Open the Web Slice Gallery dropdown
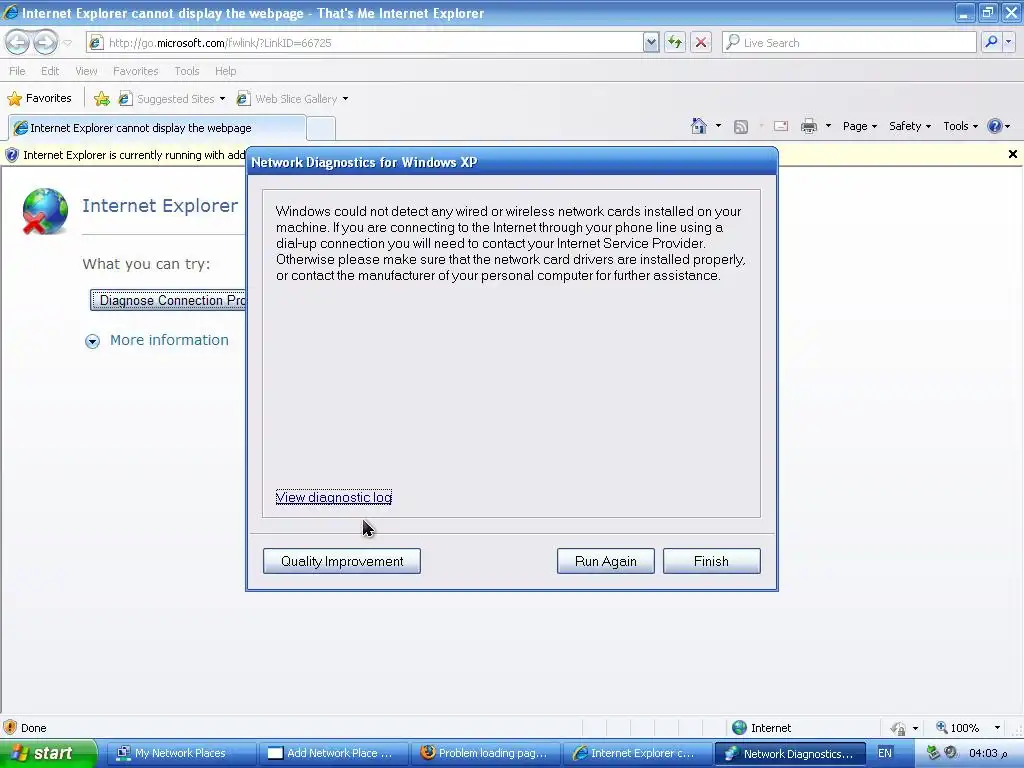The width and height of the screenshot is (1024, 768). (x=293, y=99)
